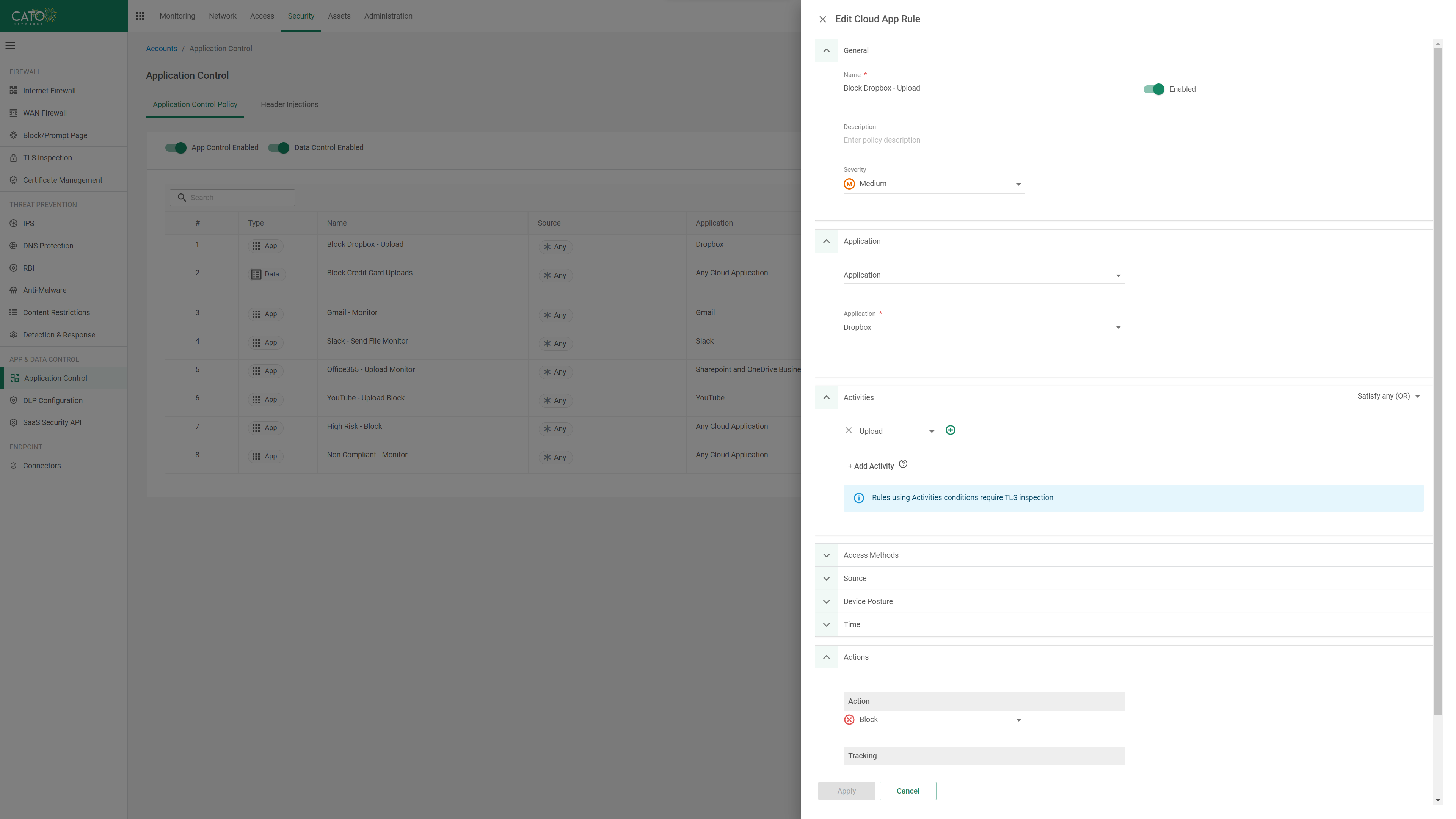
Task: Click the Cancel button
Action: (908, 791)
